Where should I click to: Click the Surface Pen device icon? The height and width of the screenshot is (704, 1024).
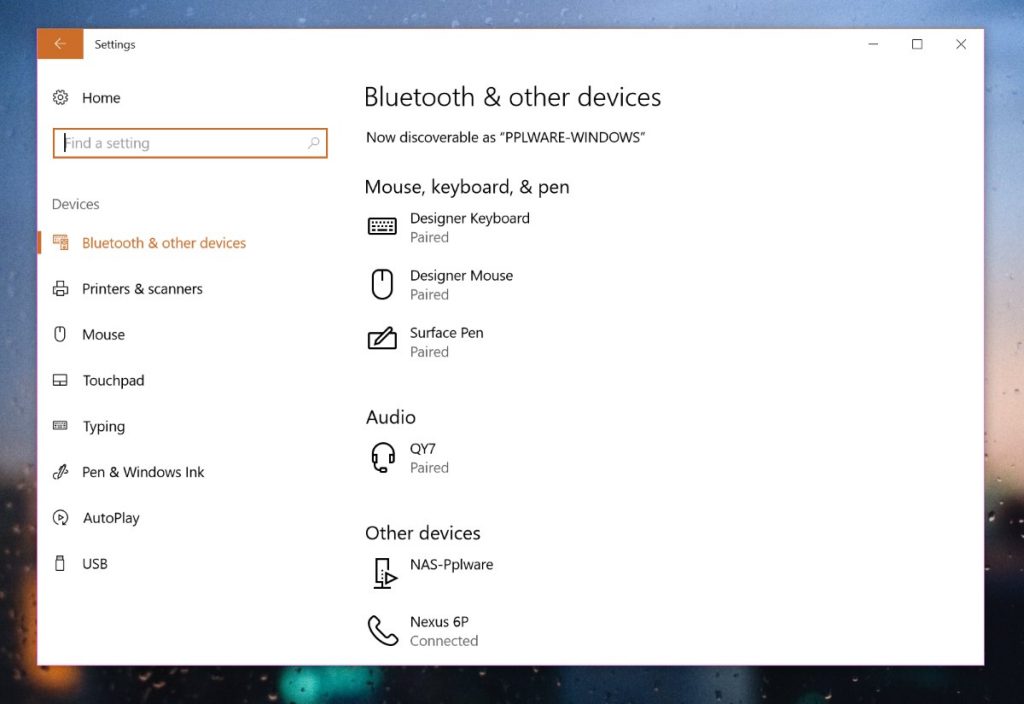(x=382, y=341)
